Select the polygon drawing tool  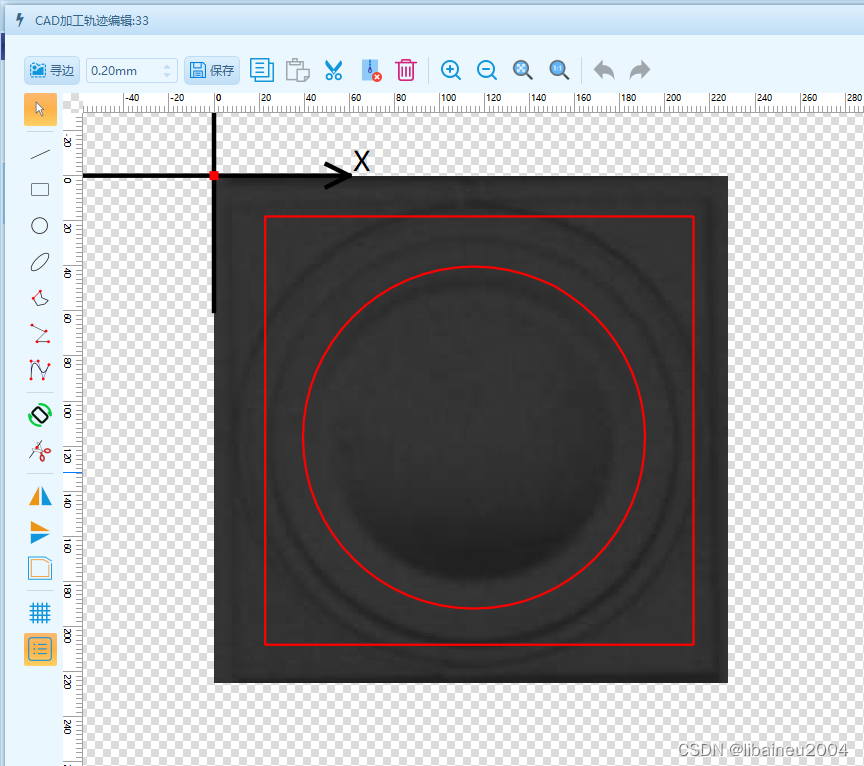[x=40, y=298]
